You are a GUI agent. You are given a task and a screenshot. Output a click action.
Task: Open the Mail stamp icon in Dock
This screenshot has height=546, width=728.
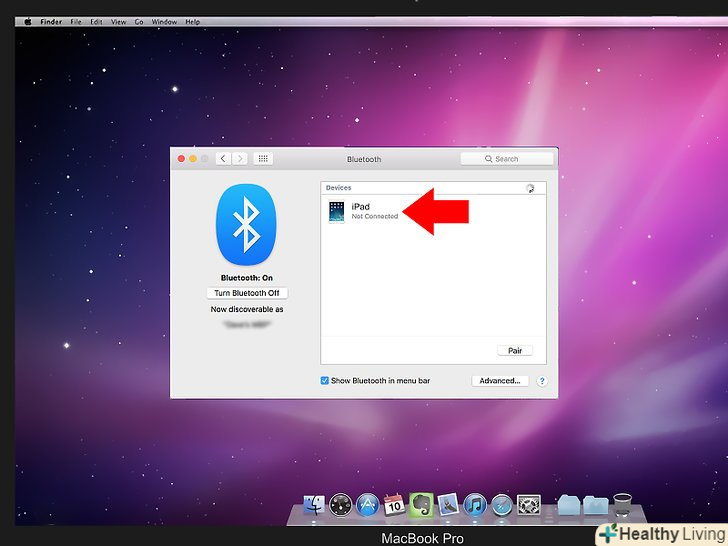pos(448,505)
